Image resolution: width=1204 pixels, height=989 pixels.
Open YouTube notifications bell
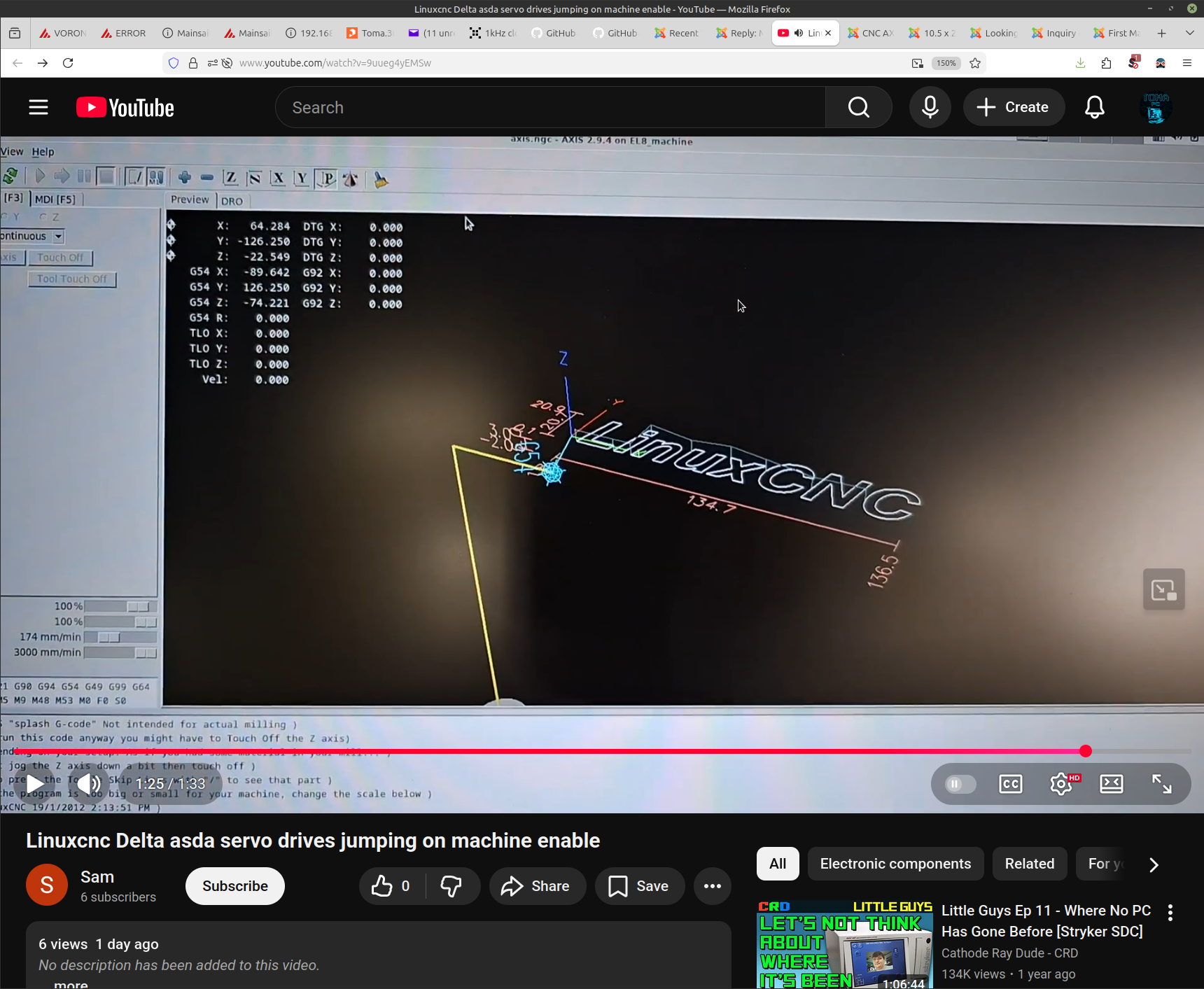[1094, 108]
